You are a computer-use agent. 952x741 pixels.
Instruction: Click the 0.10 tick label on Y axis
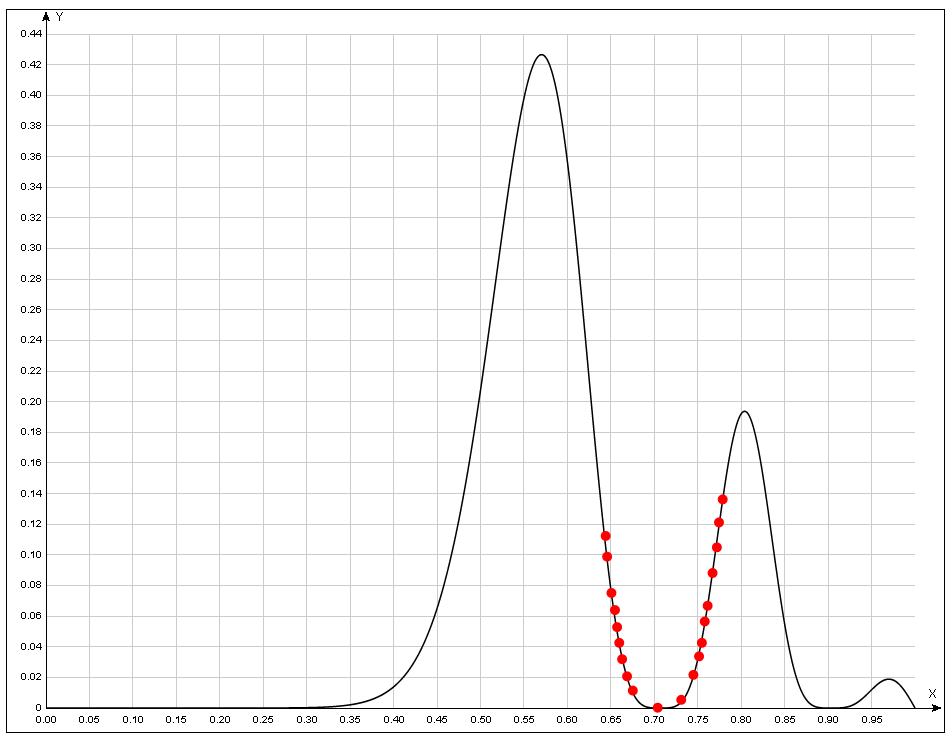click(31, 555)
